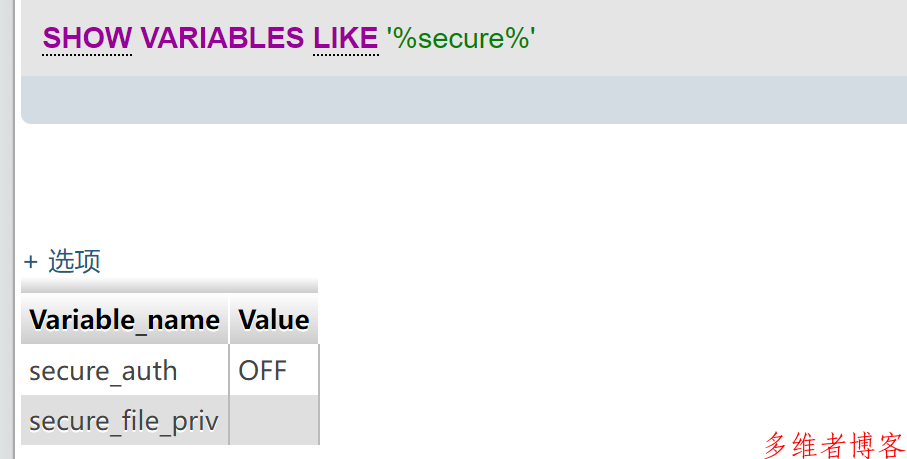The width and height of the screenshot is (907, 459).
Task: Click the blue-gray bar beneath the SQL query
Action: tap(464, 99)
